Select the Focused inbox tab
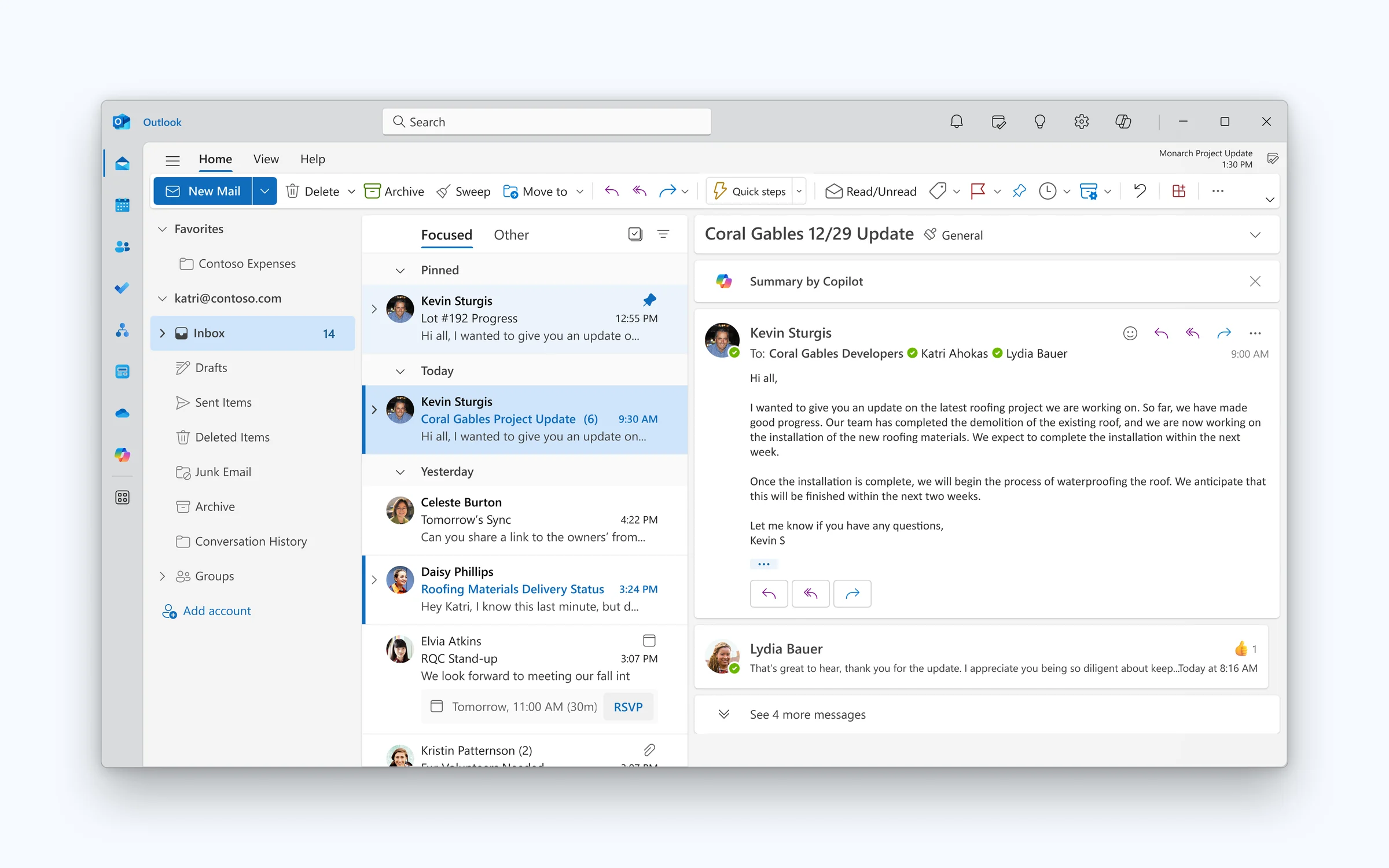The height and width of the screenshot is (868, 1389). click(446, 235)
